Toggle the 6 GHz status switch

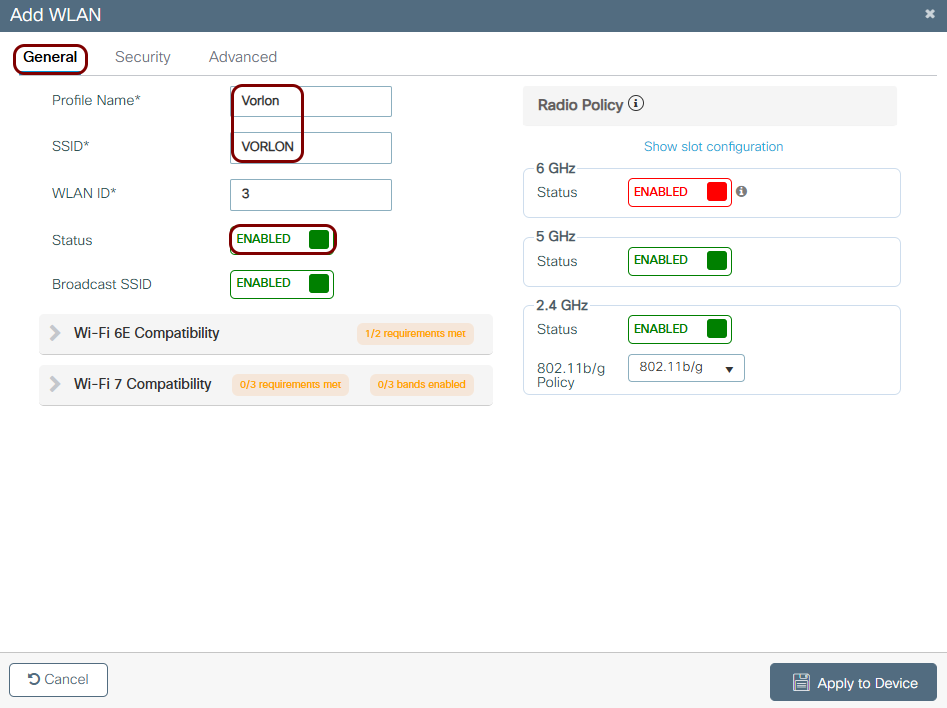point(679,193)
